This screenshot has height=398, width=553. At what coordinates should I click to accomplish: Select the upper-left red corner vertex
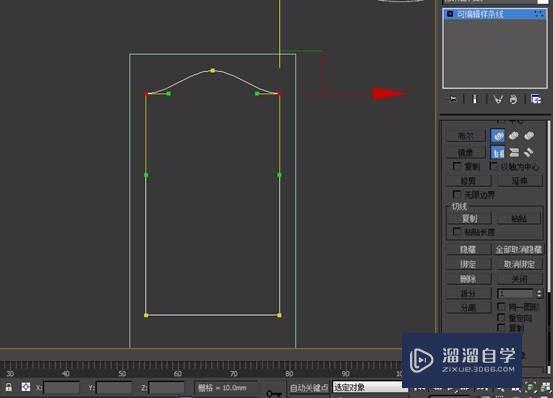pyautogui.click(x=146, y=93)
